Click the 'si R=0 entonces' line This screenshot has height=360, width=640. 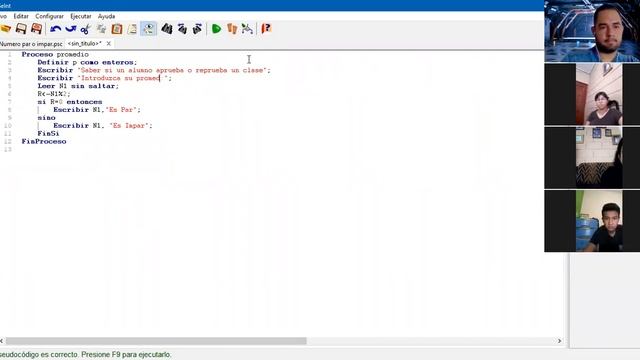tap(70, 102)
